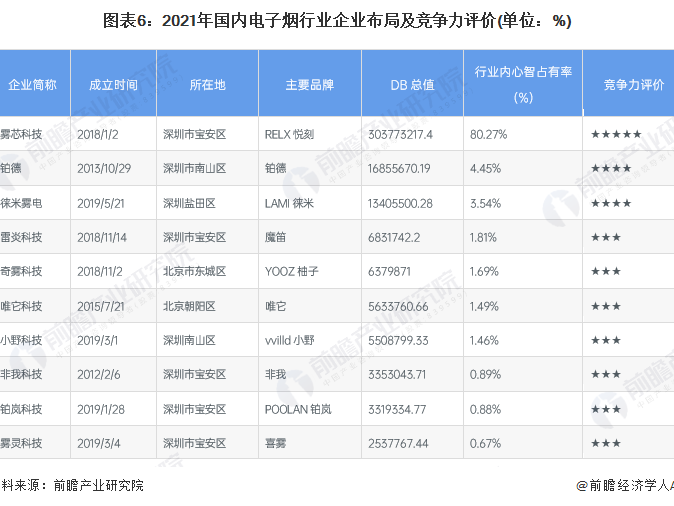This screenshot has width=674, height=506.
Task: Click the five-star rating for 雾芯科技
Action: [615, 134]
